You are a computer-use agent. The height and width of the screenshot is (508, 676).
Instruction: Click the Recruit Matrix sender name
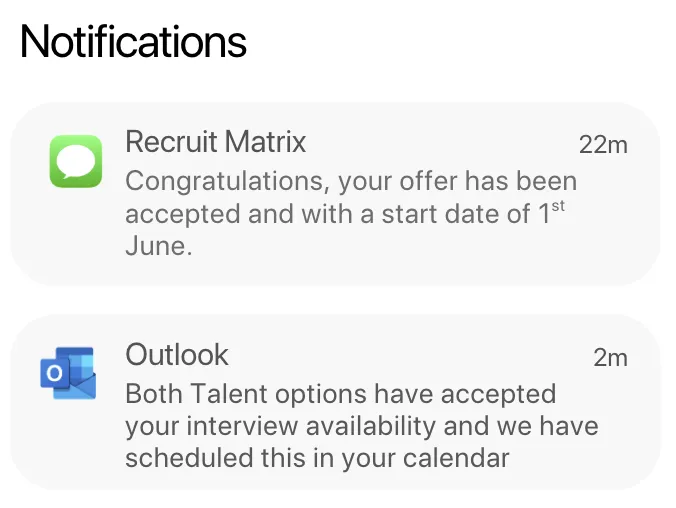215,142
